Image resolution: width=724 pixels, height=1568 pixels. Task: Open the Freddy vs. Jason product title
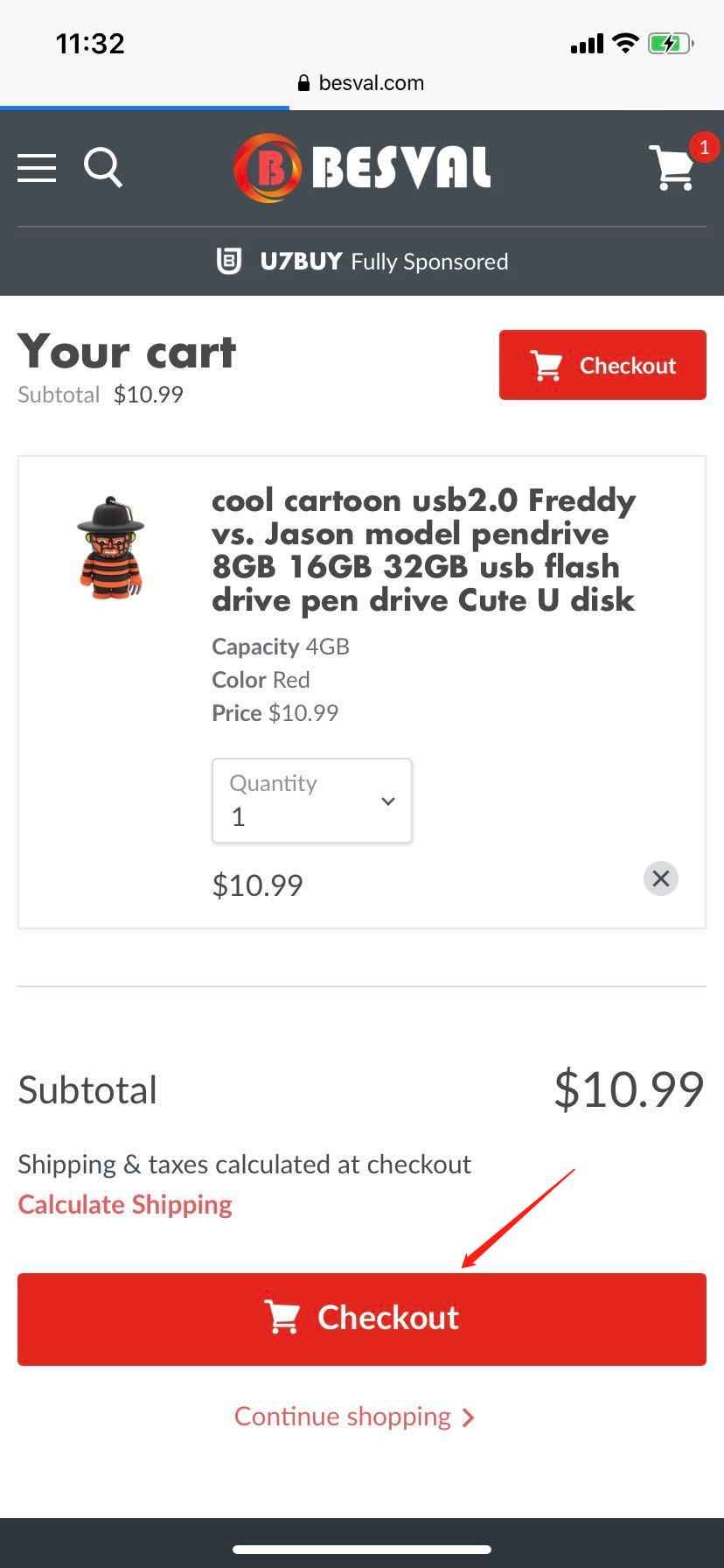424,549
